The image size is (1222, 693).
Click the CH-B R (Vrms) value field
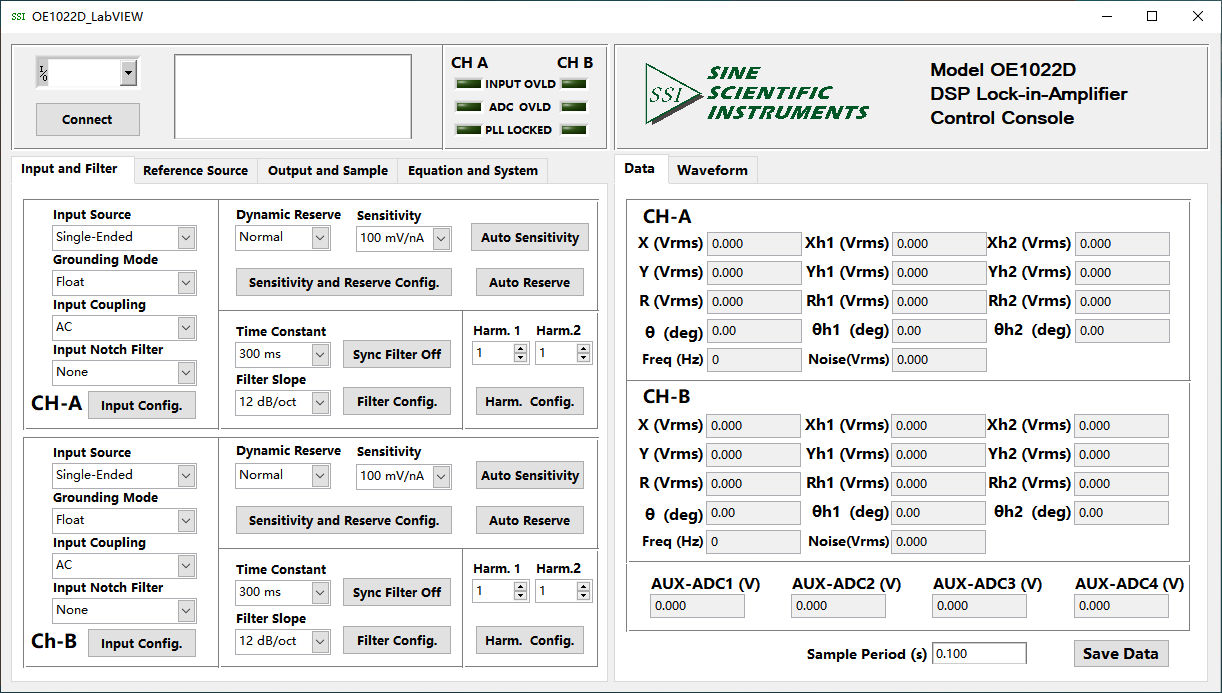[x=753, y=484]
